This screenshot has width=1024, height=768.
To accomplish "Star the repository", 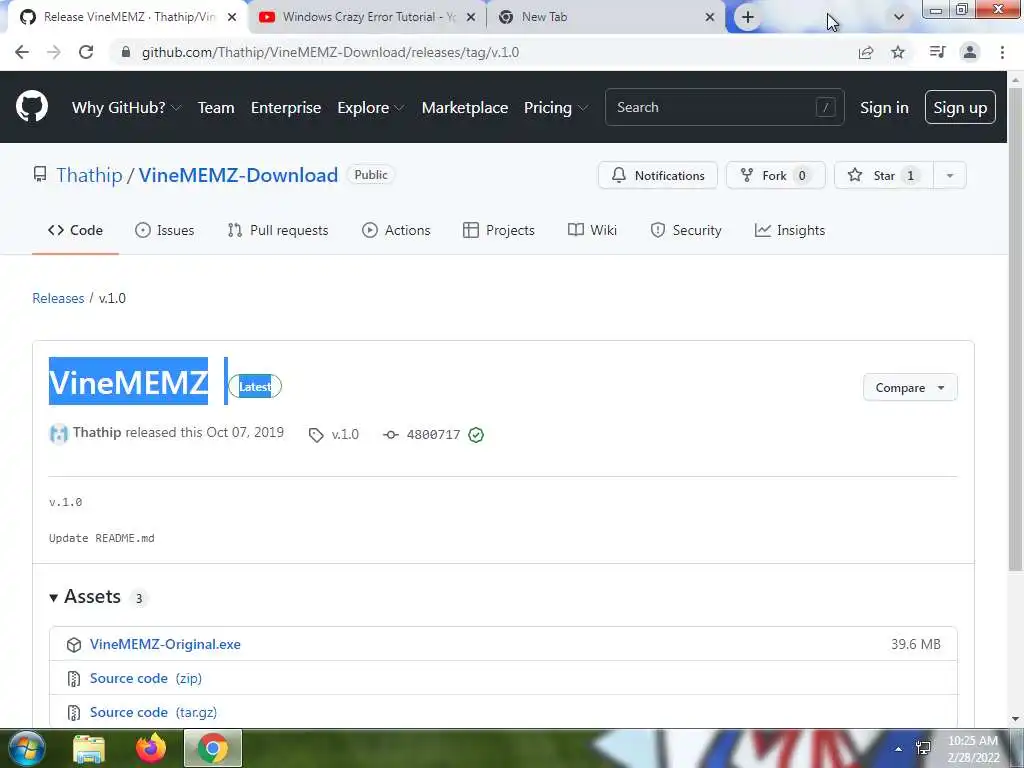I will coord(884,175).
